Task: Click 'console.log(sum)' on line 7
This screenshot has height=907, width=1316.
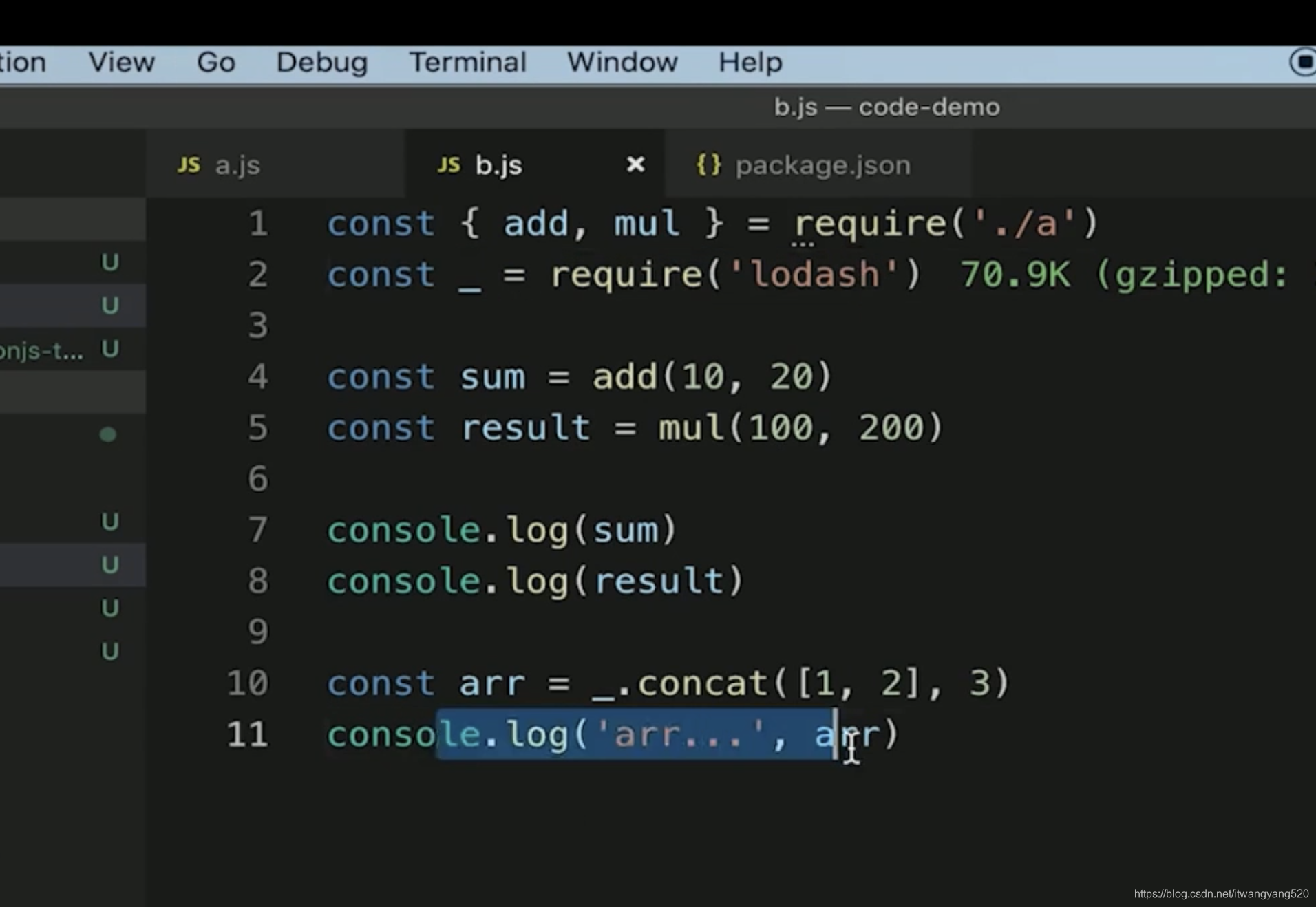Action: tap(502, 530)
